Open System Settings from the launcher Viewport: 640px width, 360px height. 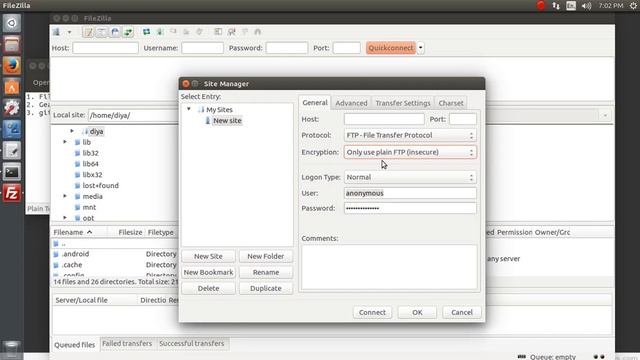(11, 108)
